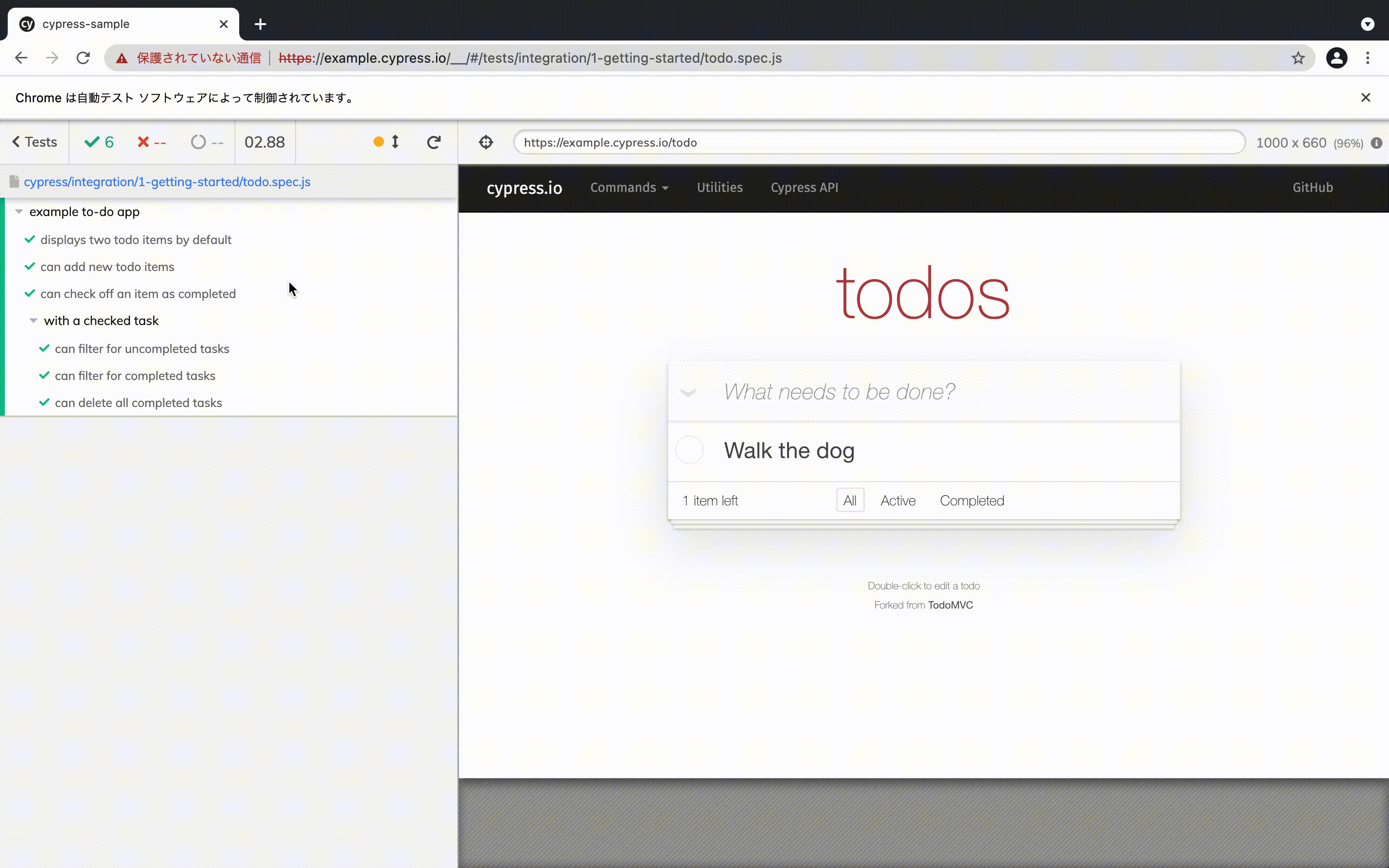1389x868 pixels.
Task: Select the Active filter
Action: coord(898,501)
